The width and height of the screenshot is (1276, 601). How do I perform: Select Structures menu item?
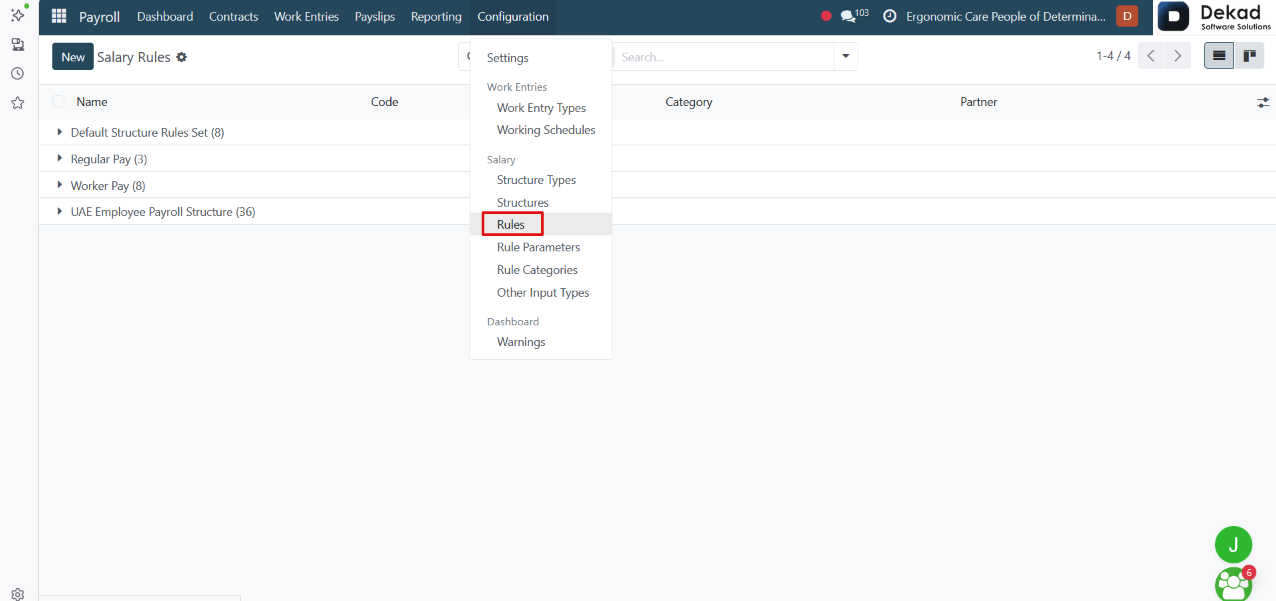click(x=523, y=203)
